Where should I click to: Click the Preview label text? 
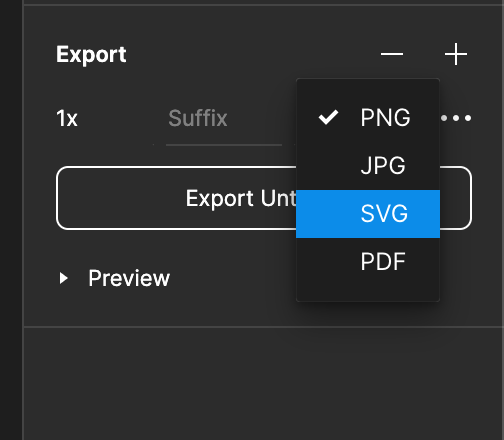pos(129,278)
